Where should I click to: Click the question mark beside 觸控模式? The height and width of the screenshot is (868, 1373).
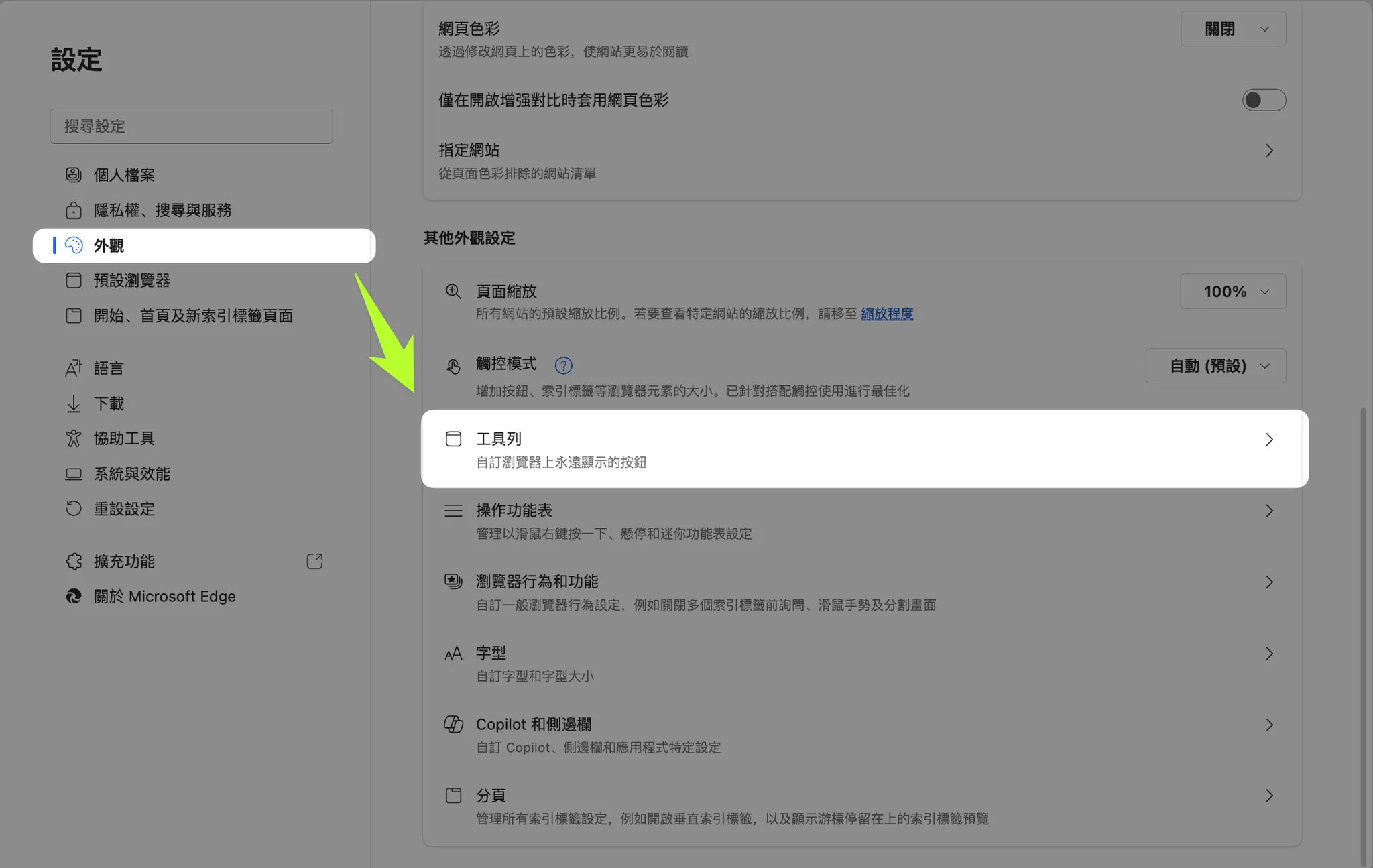point(564,365)
